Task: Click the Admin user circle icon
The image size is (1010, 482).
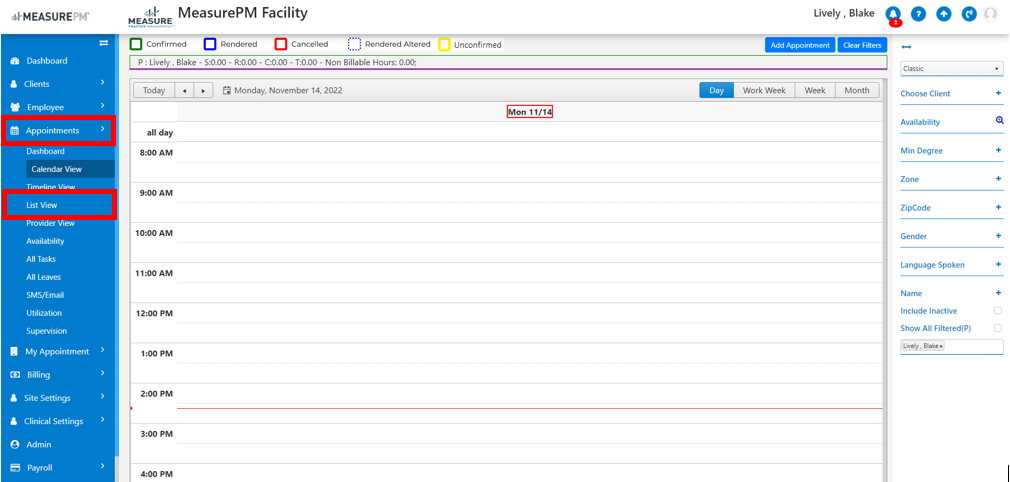Action: (x=15, y=445)
